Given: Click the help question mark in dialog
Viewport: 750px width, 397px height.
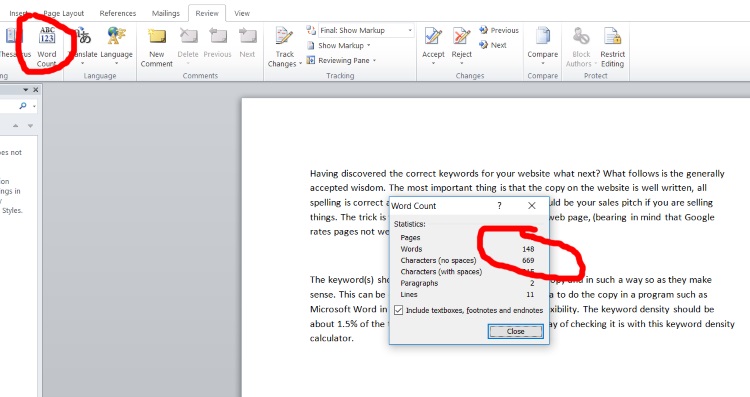Looking at the screenshot, I should [499, 206].
